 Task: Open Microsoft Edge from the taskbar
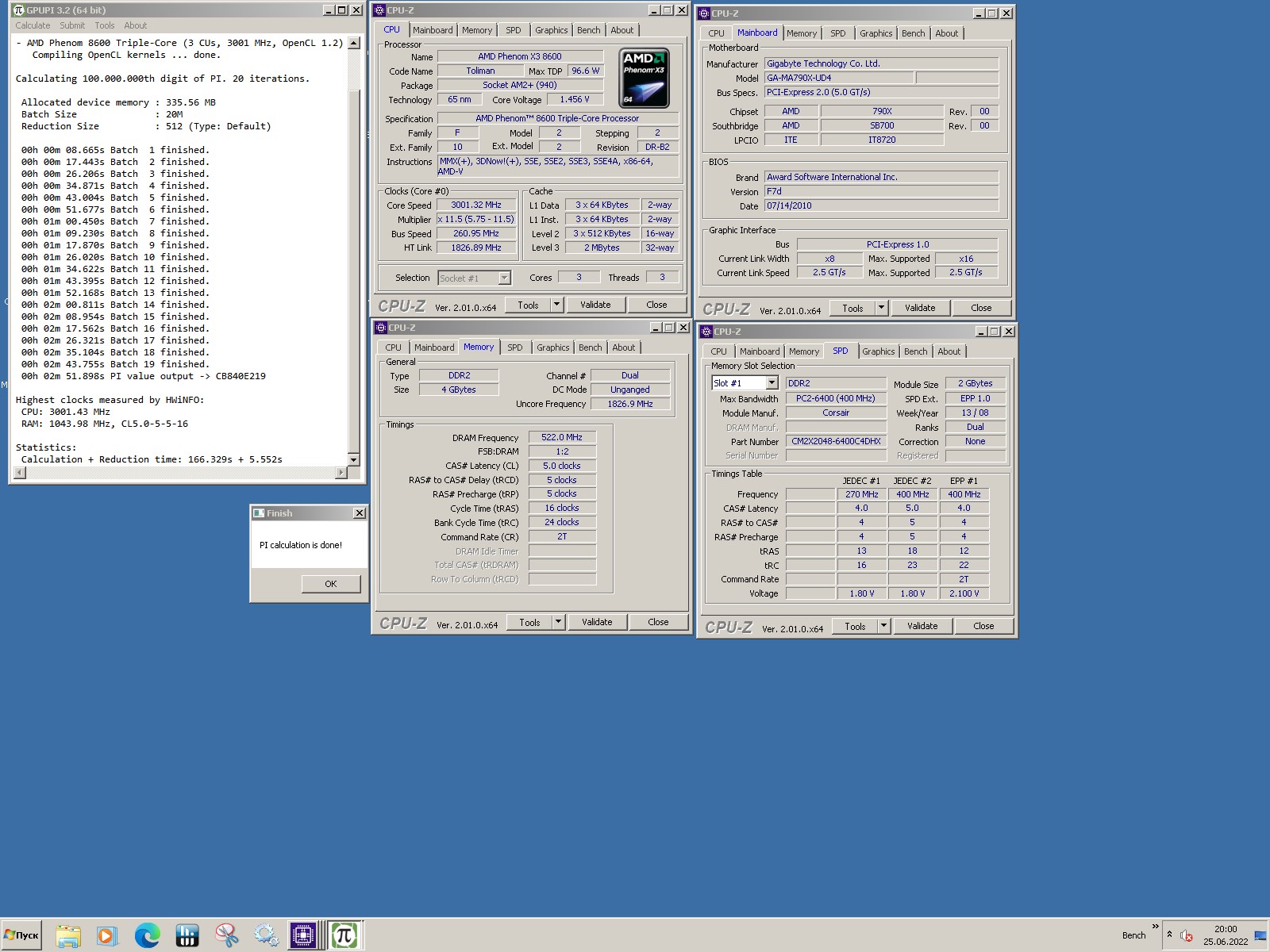pos(147,935)
